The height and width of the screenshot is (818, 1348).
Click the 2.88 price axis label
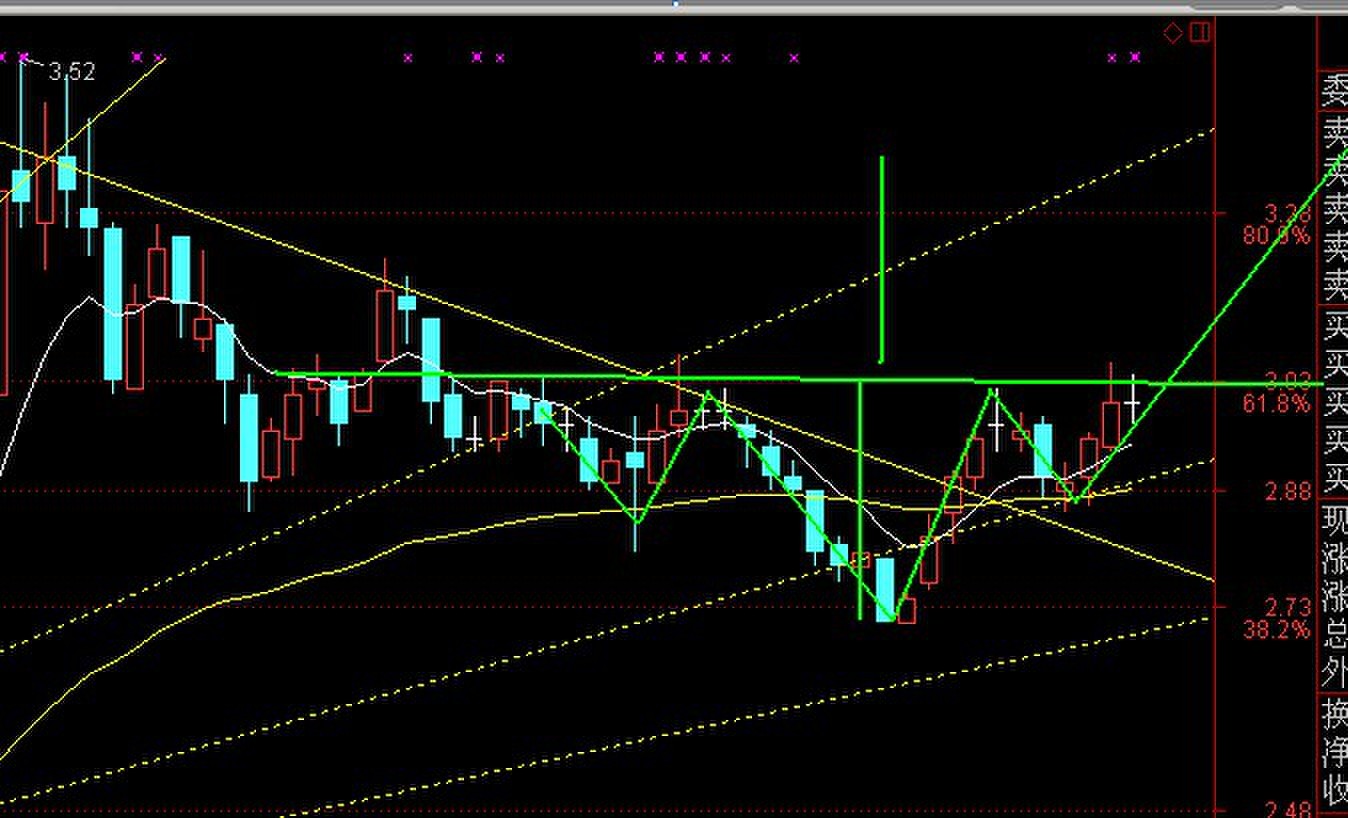(x=1288, y=491)
